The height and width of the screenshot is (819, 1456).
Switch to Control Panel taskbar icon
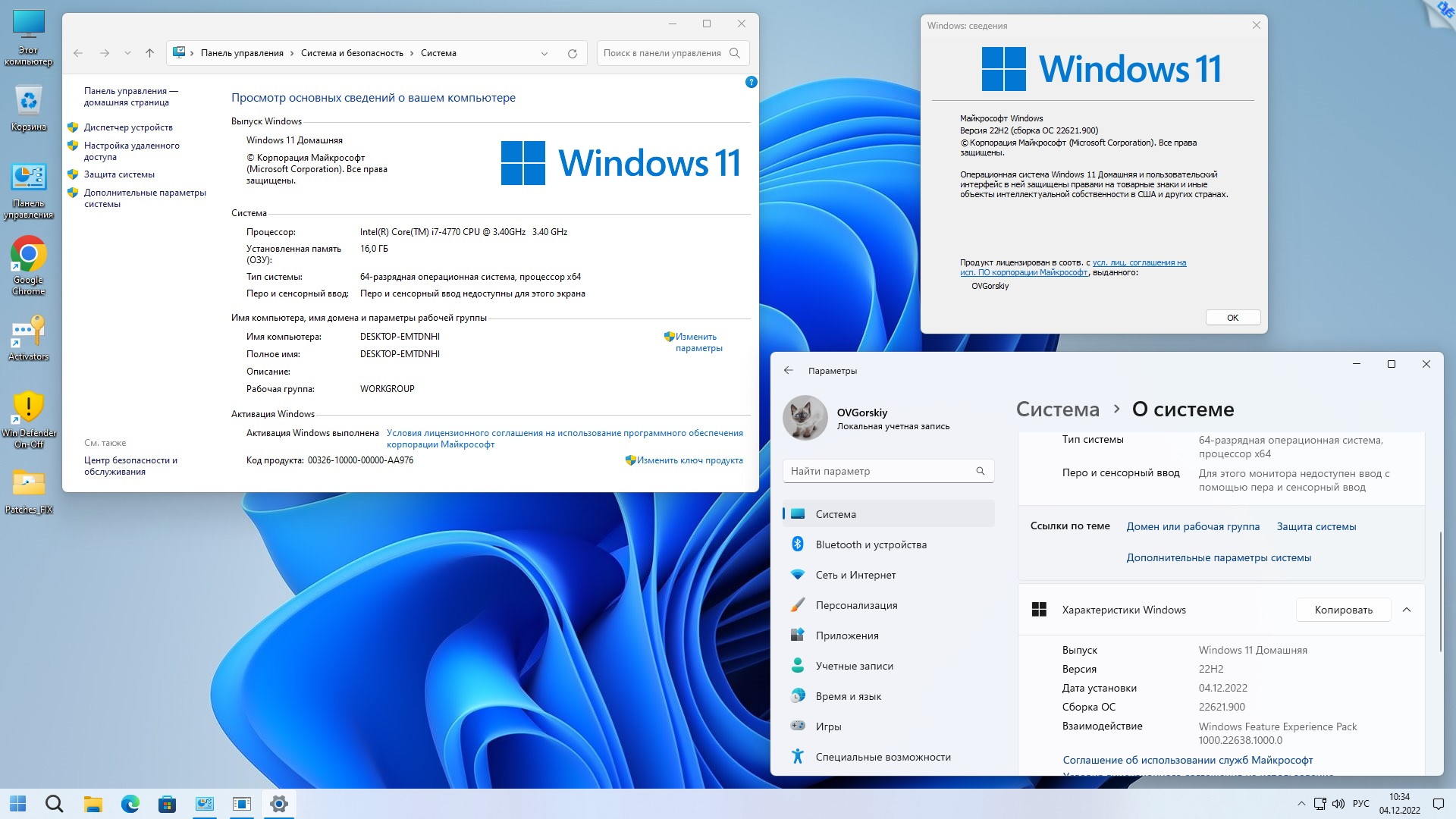(x=205, y=804)
